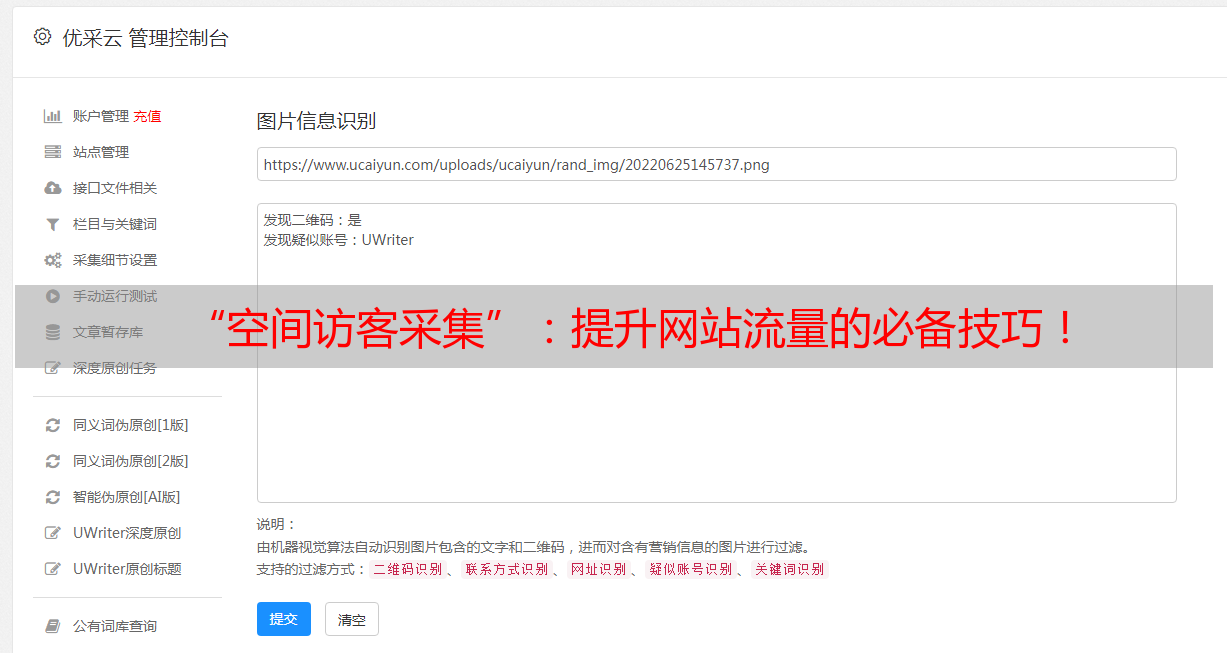Viewport: 1227px width, 653px height.
Task: Go to 公有词库查询
Action: click(115, 626)
